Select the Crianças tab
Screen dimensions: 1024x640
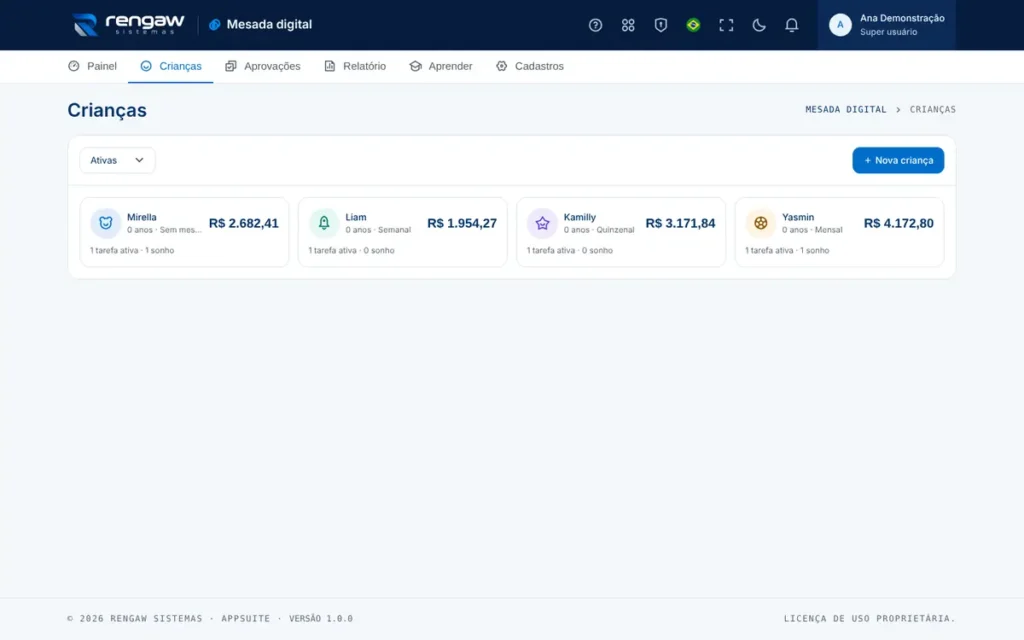pos(170,66)
